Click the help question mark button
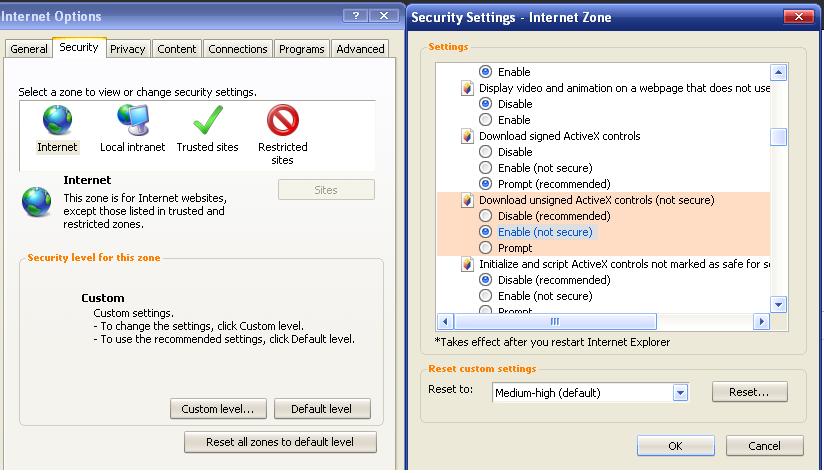Screen dimensions: 824x473 [x=355, y=16]
